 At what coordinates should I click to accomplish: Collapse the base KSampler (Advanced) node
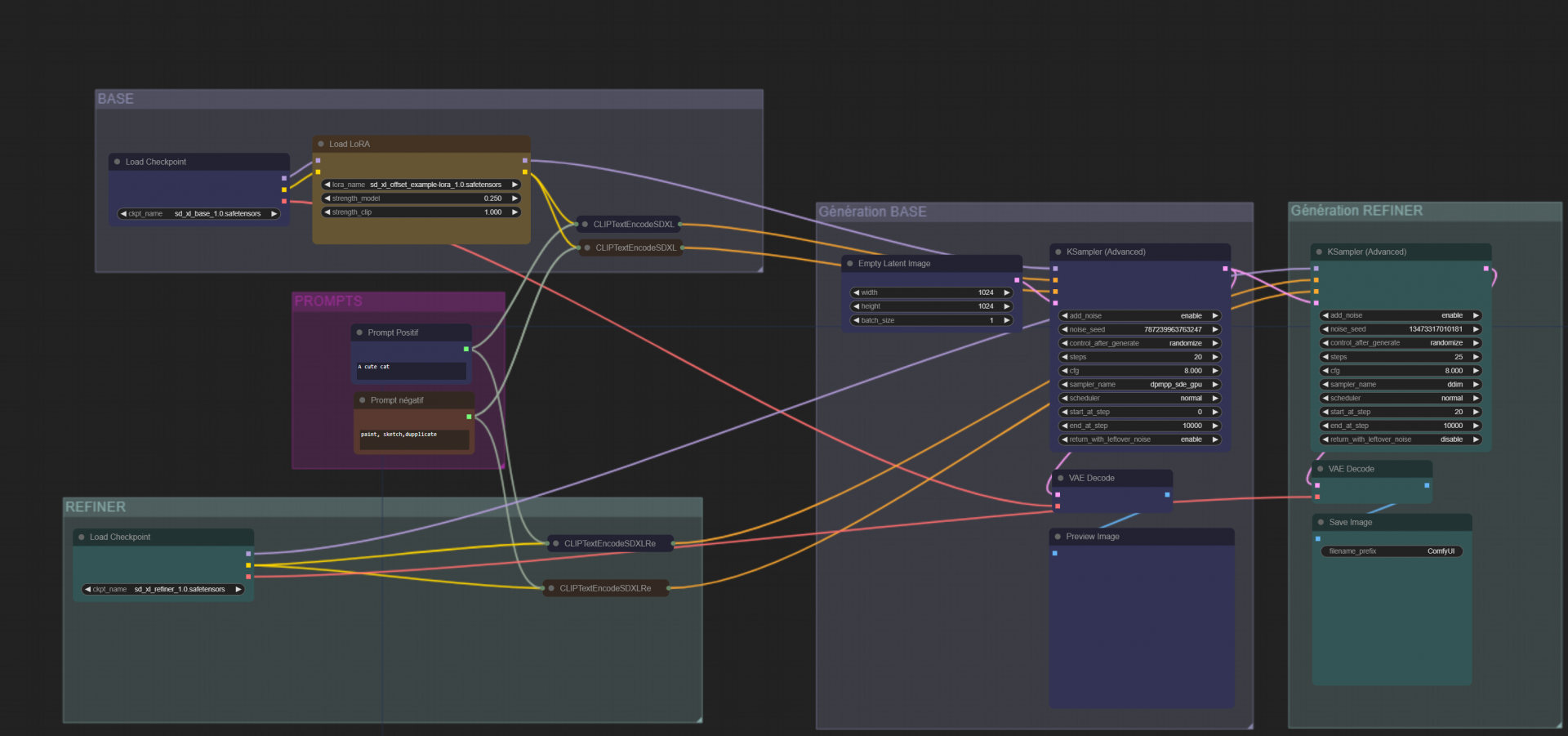(x=1059, y=252)
